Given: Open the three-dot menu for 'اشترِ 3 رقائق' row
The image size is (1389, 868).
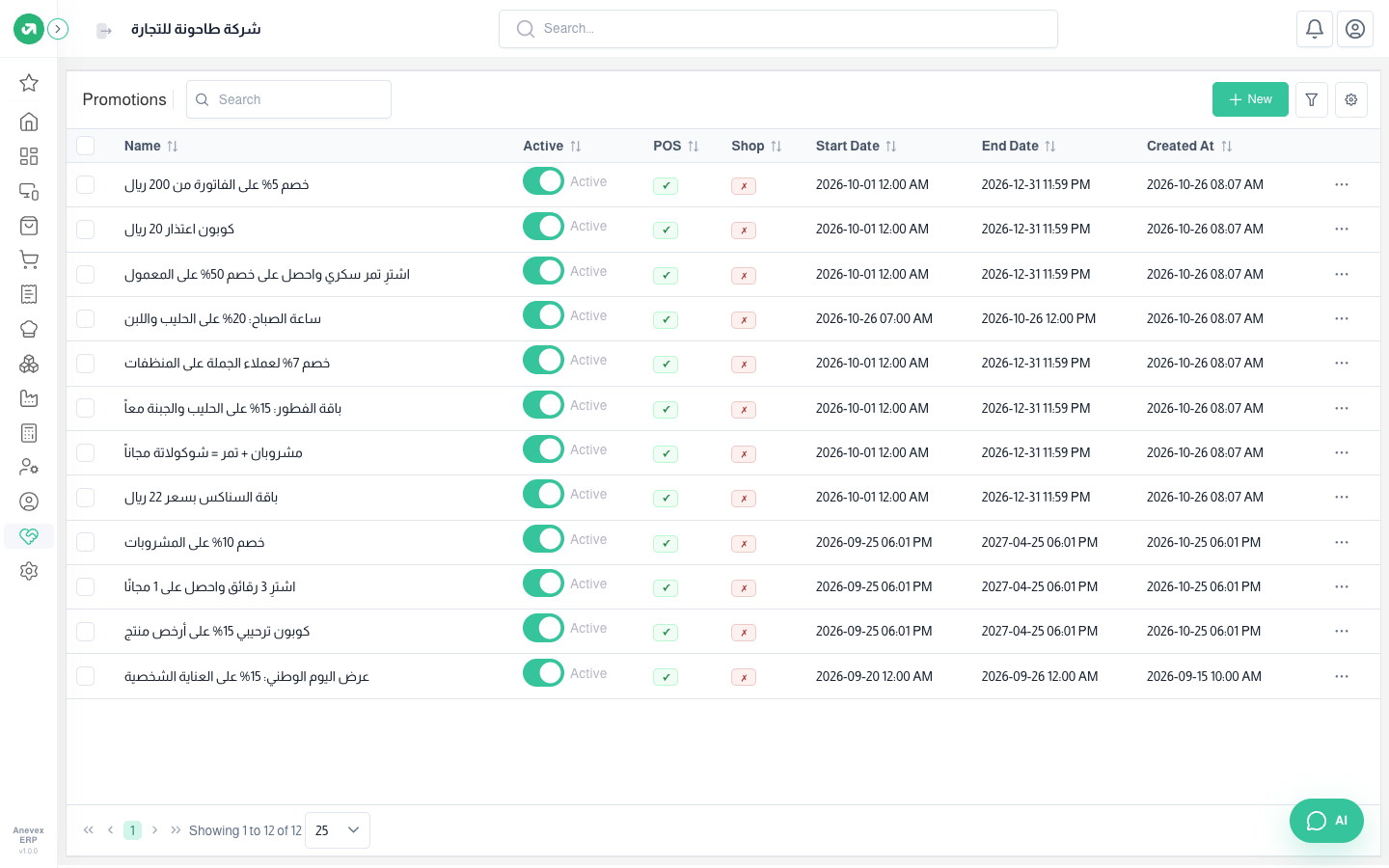Looking at the screenshot, I should pyautogui.click(x=1342, y=586).
